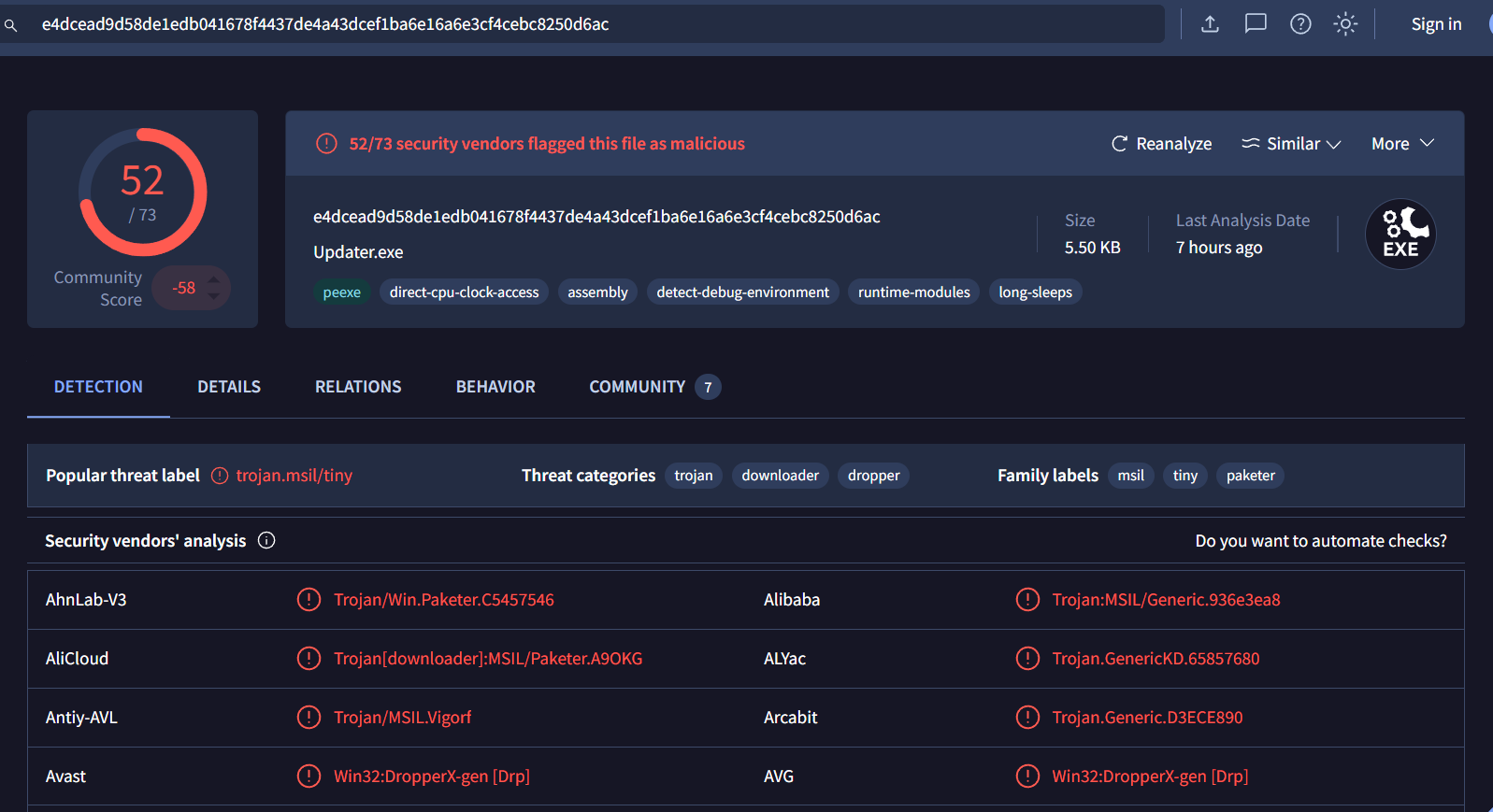Click the hash search input field
This screenshot has height=812, width=1493.
(x=598, y=24)
